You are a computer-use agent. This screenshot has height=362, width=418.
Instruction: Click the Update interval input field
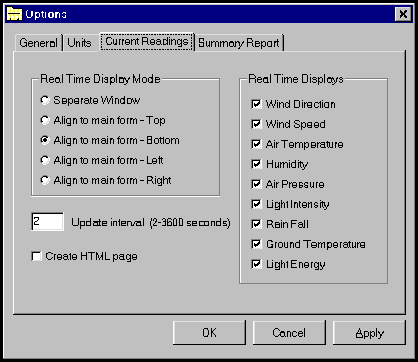tap(47, 222)
